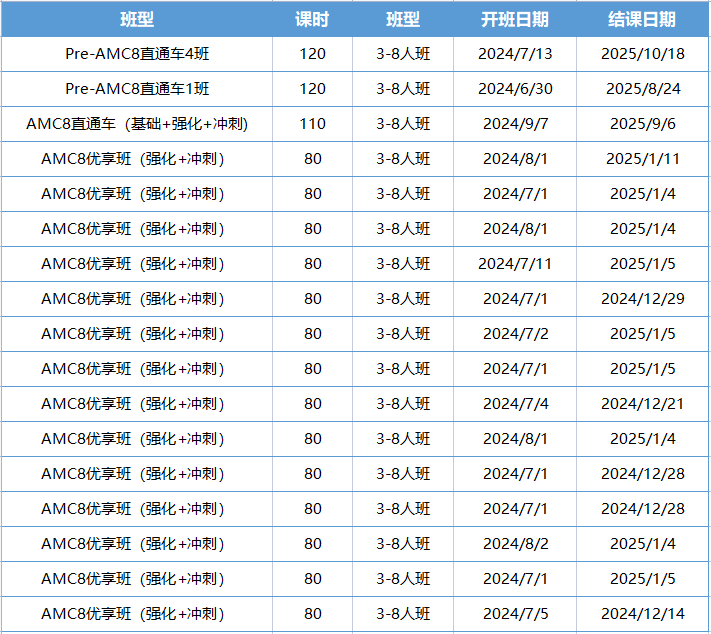Click the 110 课时 cell

point(312,124)
